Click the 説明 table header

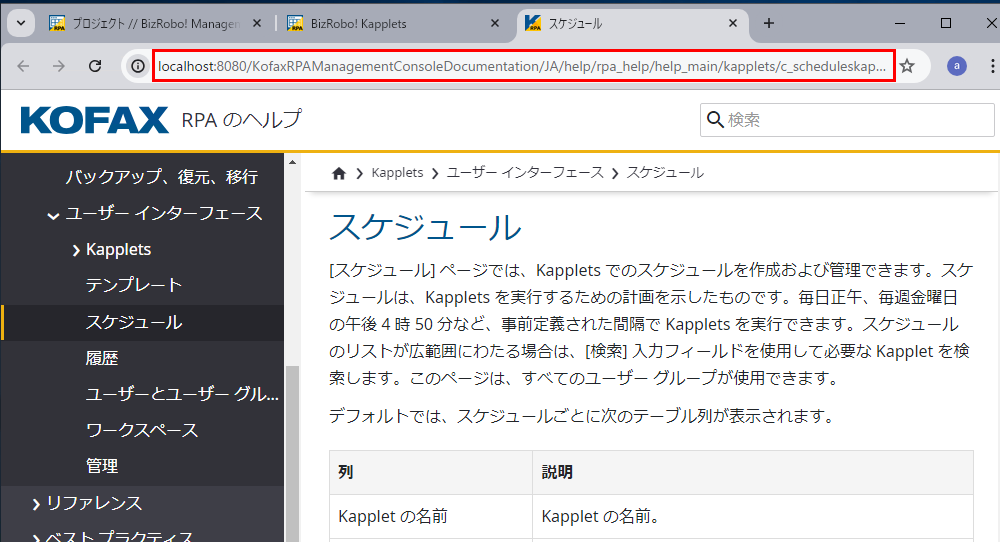click(753, 472)
